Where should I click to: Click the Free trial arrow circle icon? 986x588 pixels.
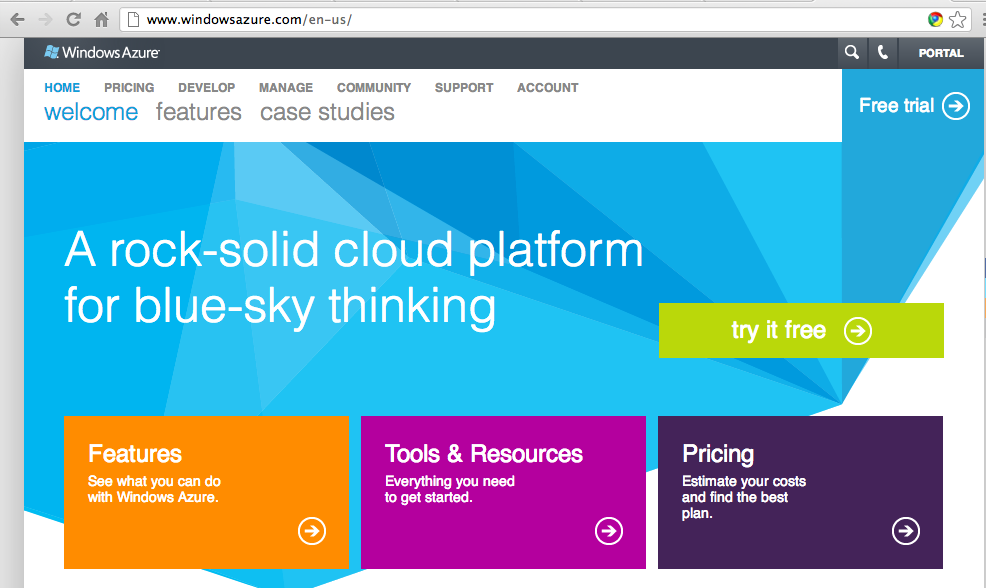956,106
